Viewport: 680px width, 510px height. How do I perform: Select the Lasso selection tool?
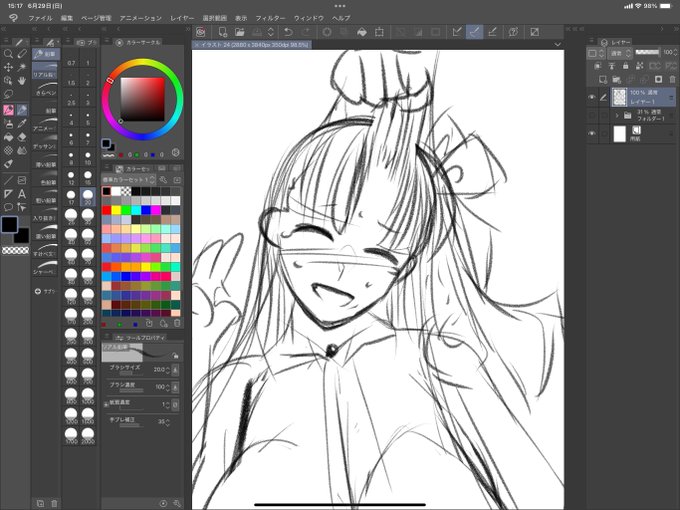pos(8,94)
